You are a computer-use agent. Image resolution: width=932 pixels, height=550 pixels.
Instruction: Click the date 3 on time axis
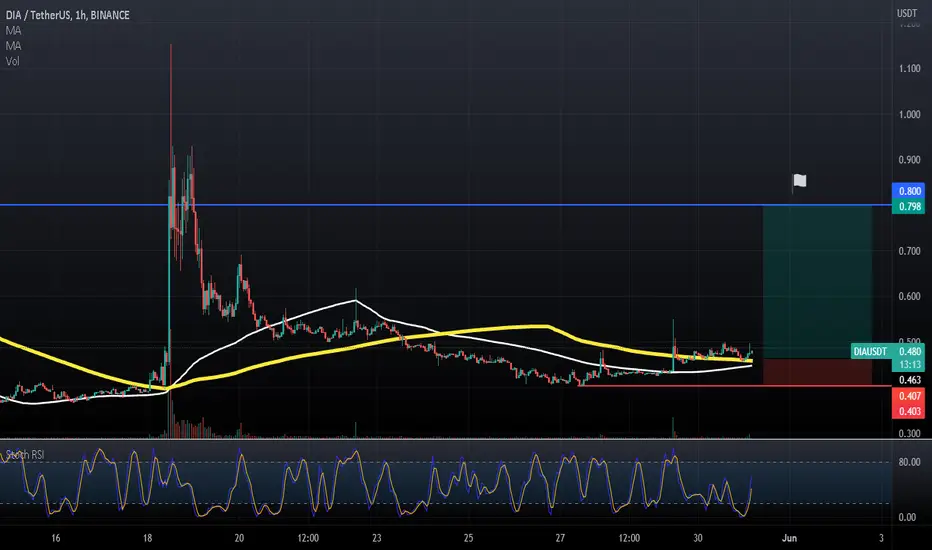click(x=881, y=538)
